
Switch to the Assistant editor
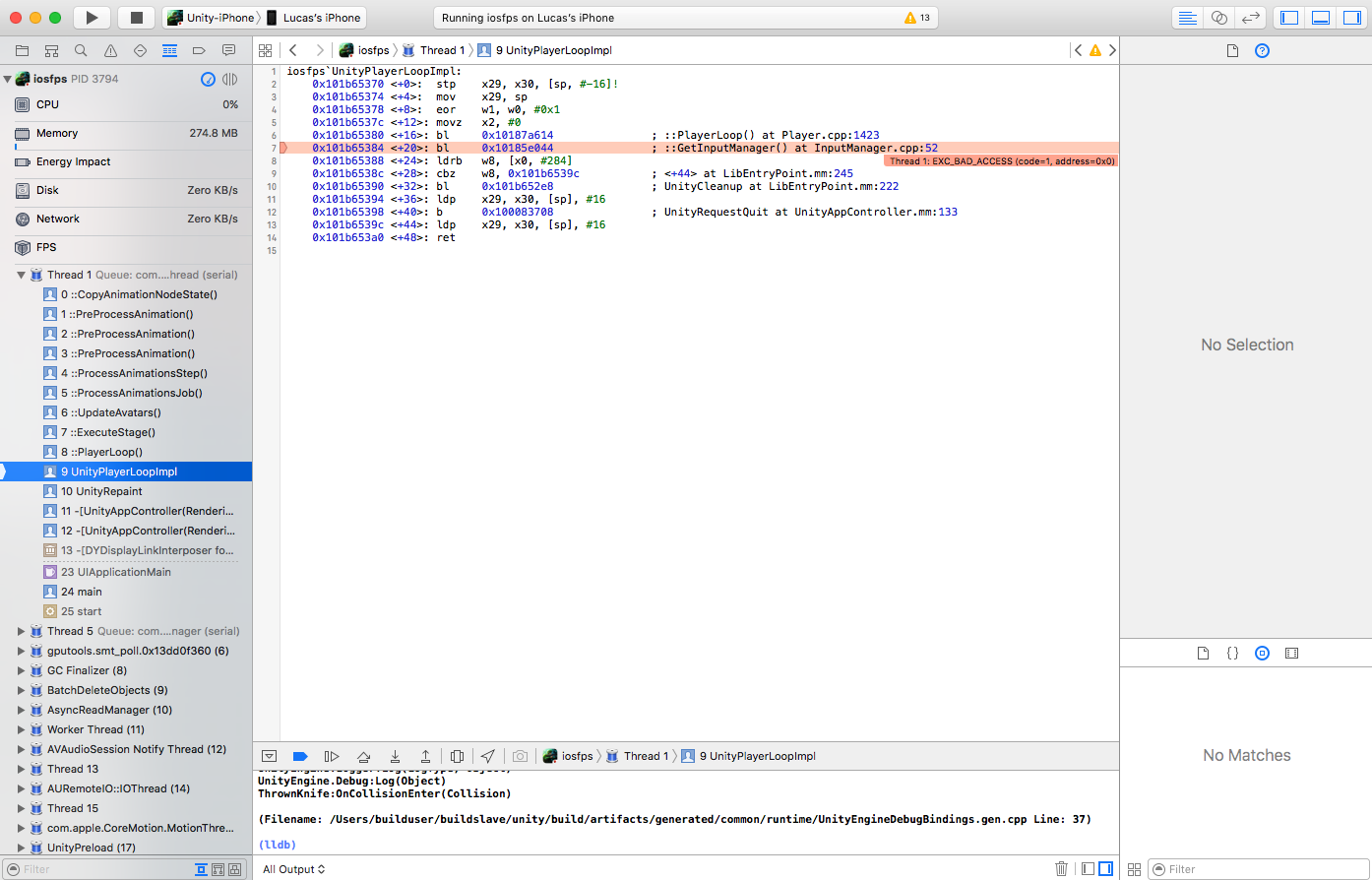pyautogui.click(x=1219, y=18)
